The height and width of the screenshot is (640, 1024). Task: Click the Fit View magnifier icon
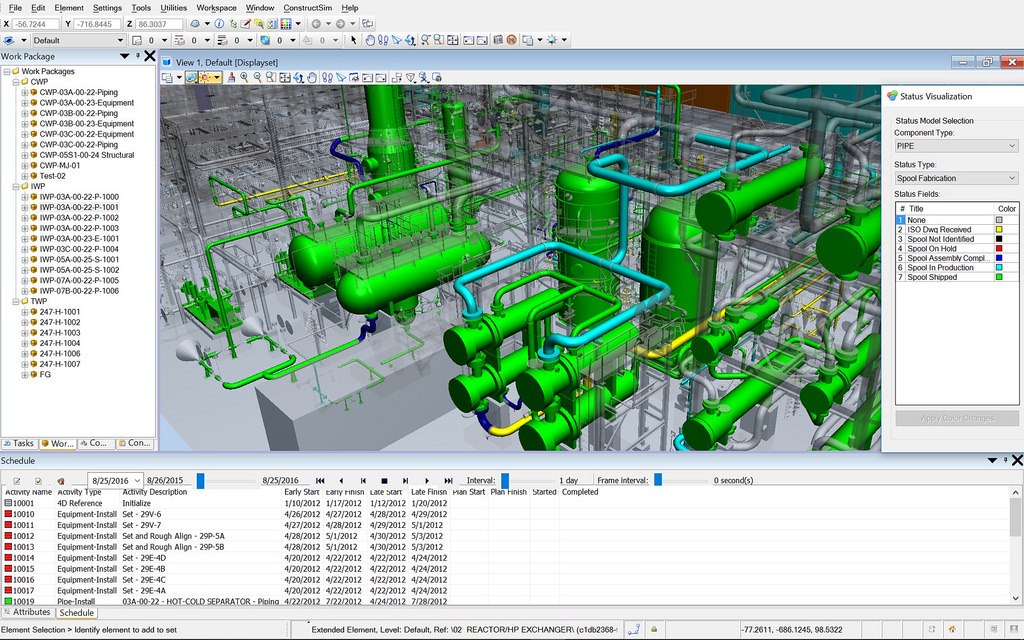coord(284,78)
